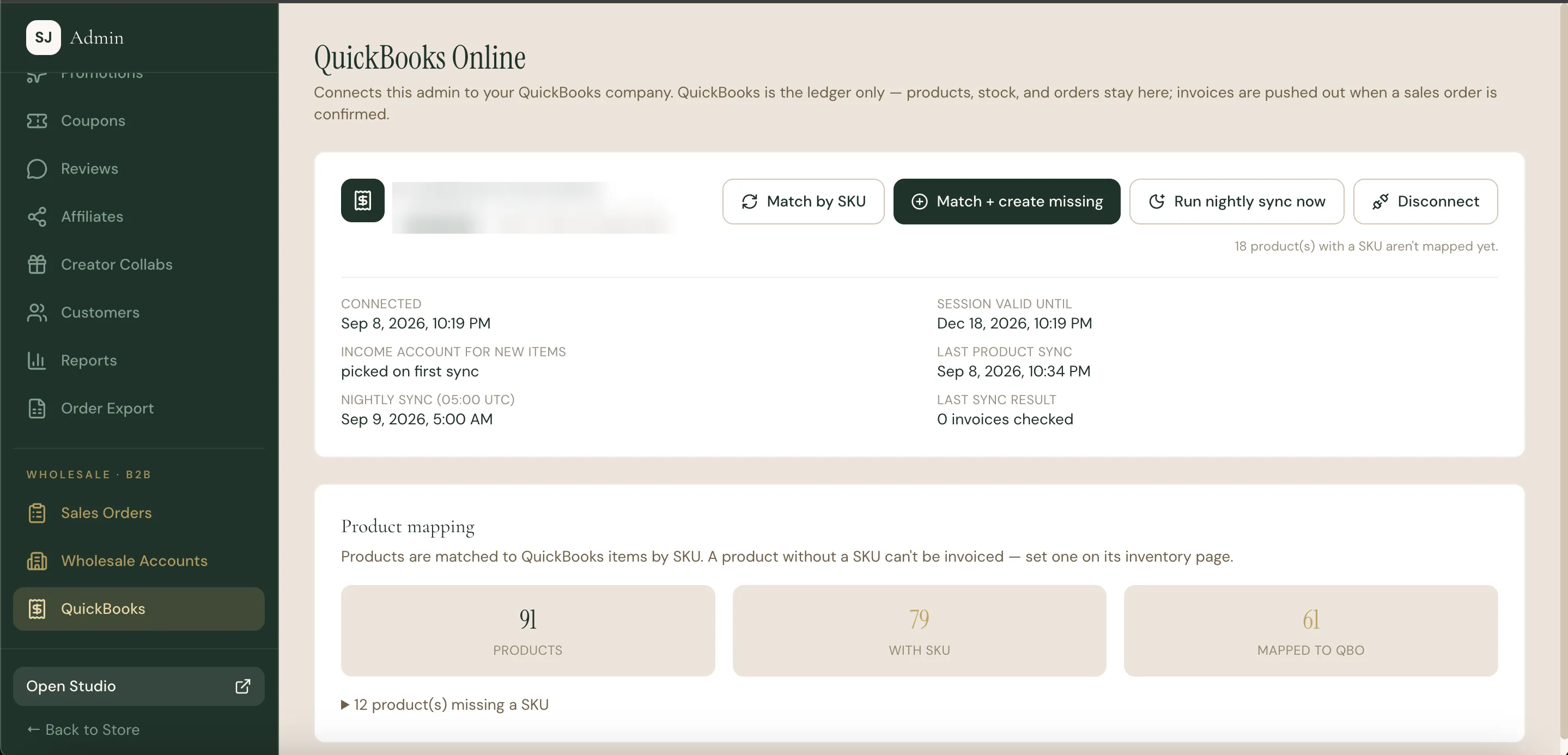Viewport: 1568px width, 755px height.
Task: Click Match by SKU button
Action: click(x=803, y=202)
